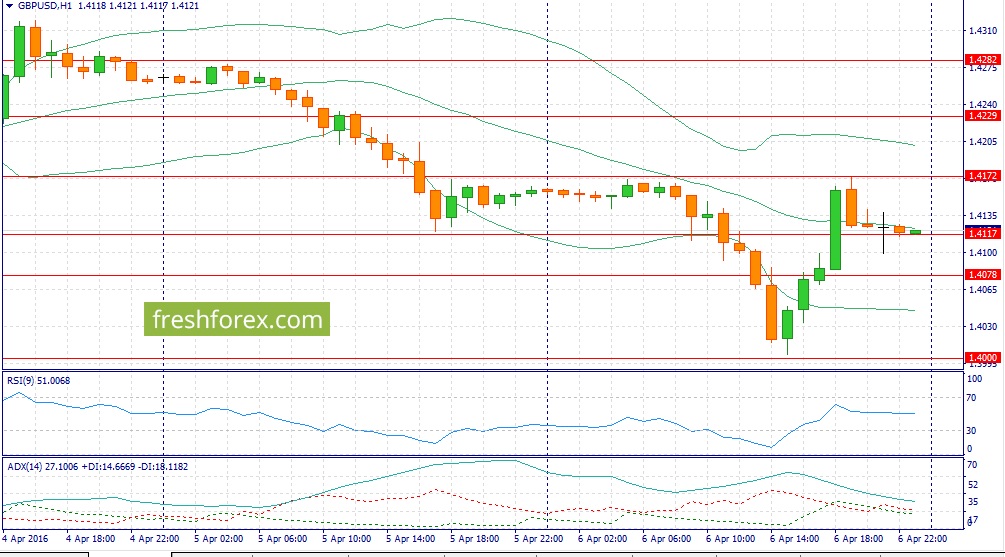Click the triangle arrow beside GBPUSD,H1 title
Image resolution: width=1005 pixels, height=557 pixels.
(8, 5)
